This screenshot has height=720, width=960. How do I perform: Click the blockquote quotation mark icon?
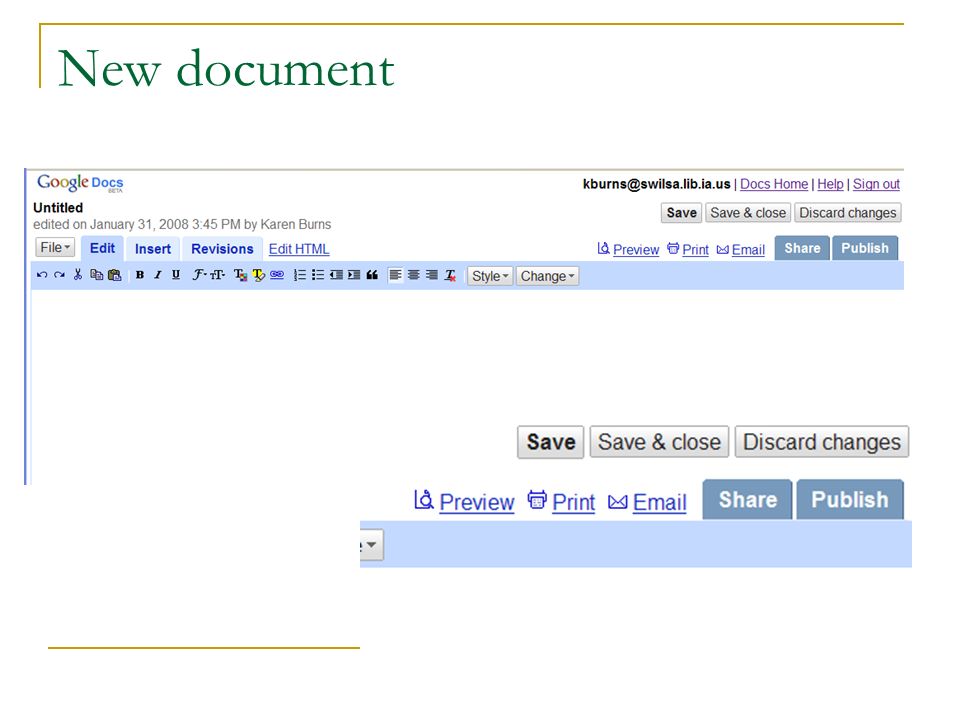coord(372,275)
